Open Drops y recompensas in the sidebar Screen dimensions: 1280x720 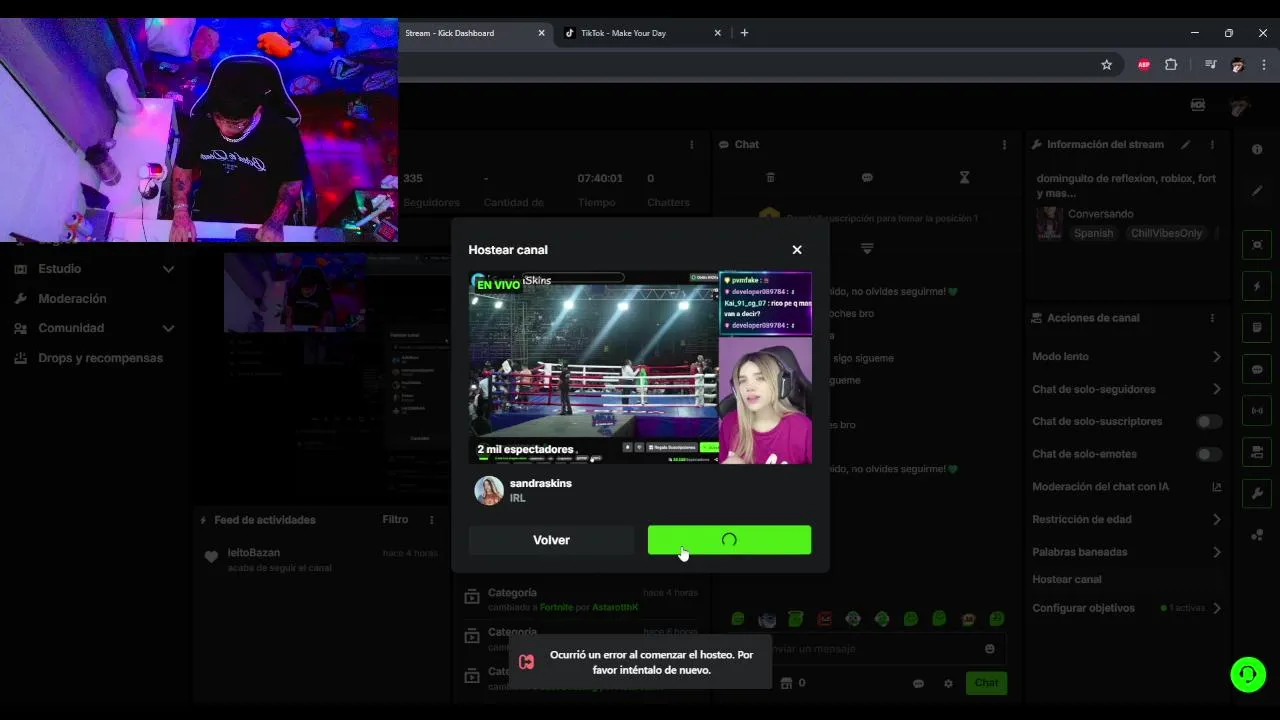point(100,358)
